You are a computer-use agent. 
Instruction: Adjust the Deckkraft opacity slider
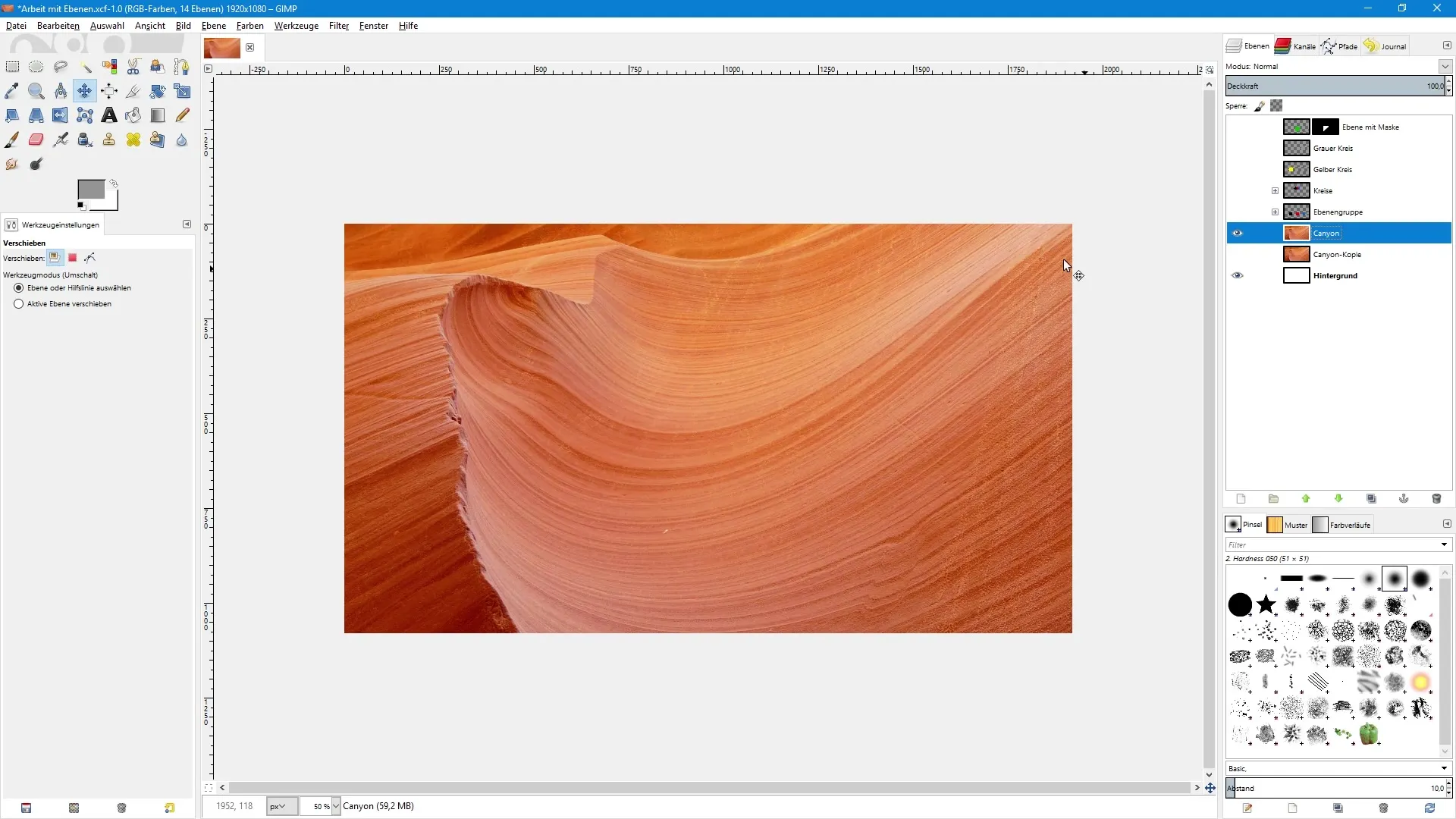[1335, 86]
